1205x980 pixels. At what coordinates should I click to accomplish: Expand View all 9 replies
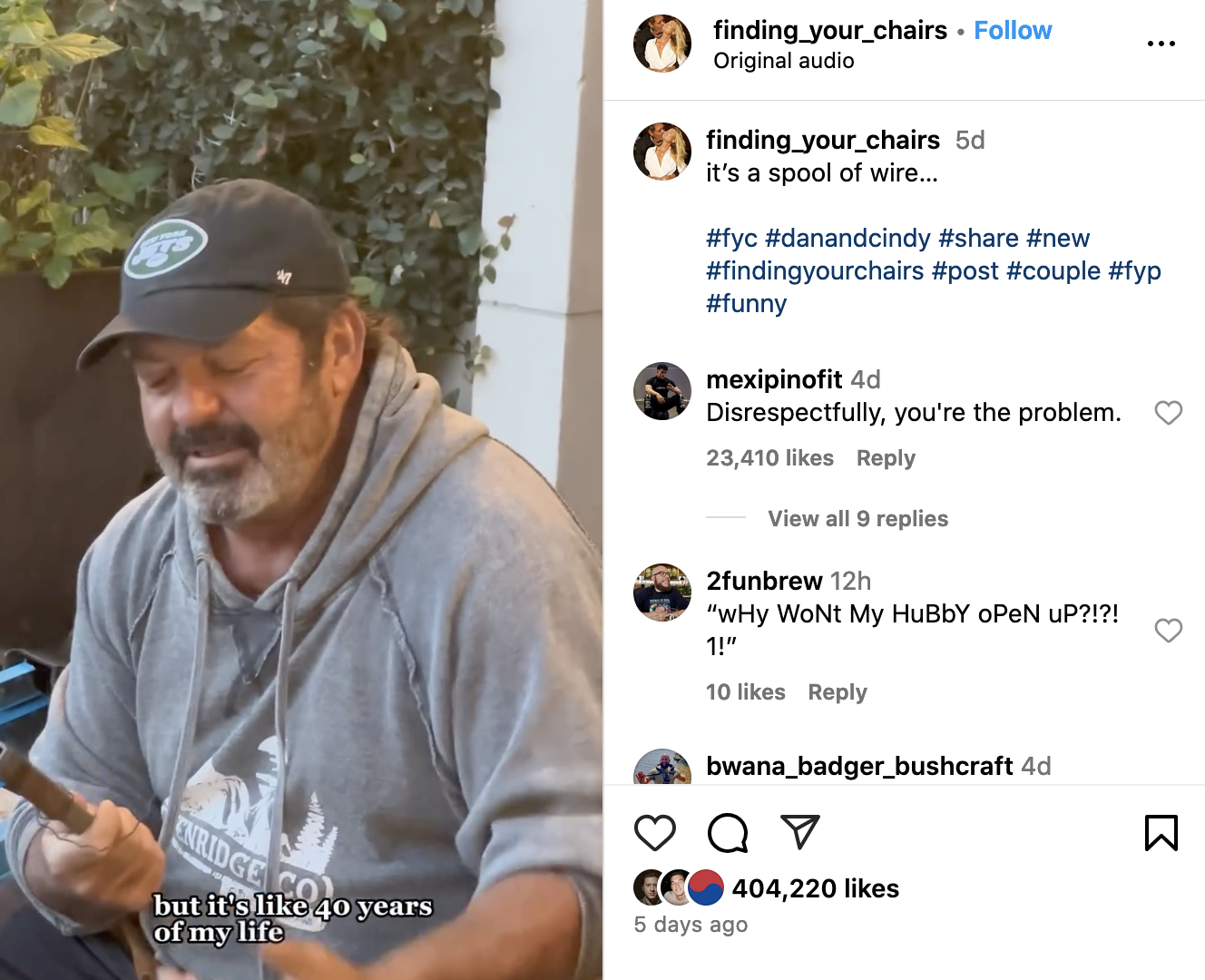point(857,519)
